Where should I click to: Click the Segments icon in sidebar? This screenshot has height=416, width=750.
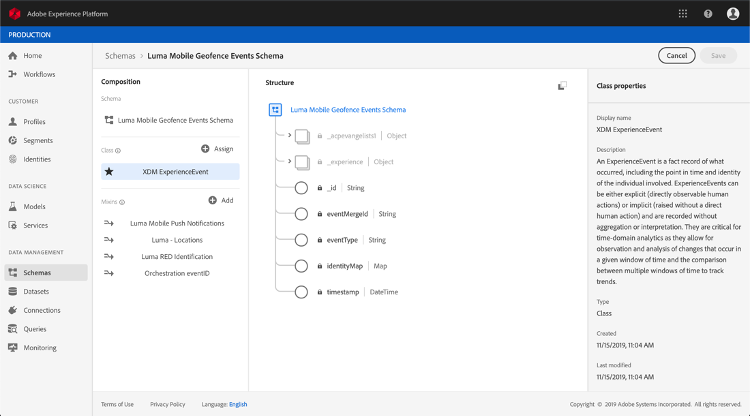[x=13, y=140]
